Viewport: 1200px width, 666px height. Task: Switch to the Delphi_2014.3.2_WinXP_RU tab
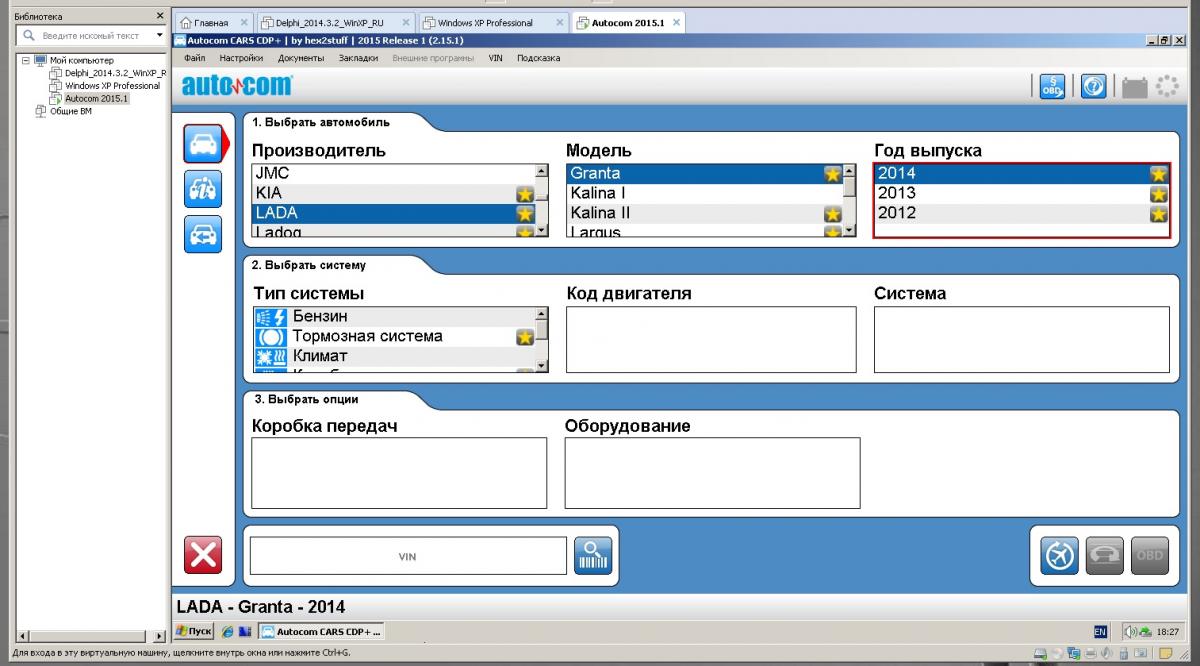point(335,23)
